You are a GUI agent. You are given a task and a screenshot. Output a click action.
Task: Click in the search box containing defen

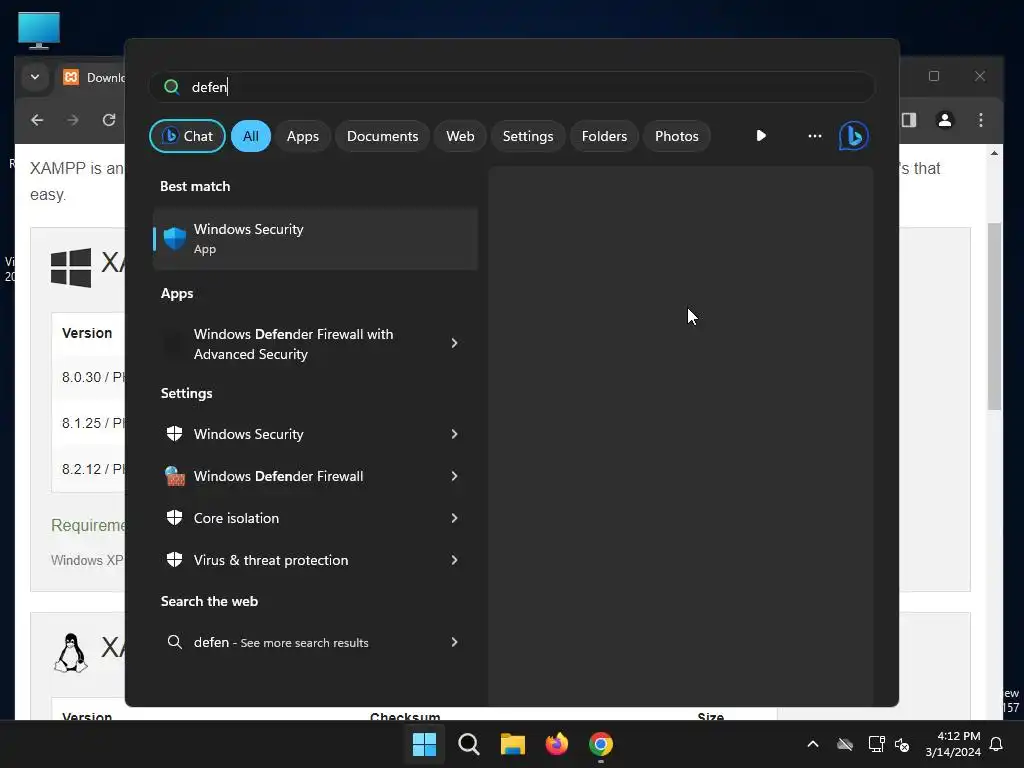pyautogui.click(x=511, y=87)
